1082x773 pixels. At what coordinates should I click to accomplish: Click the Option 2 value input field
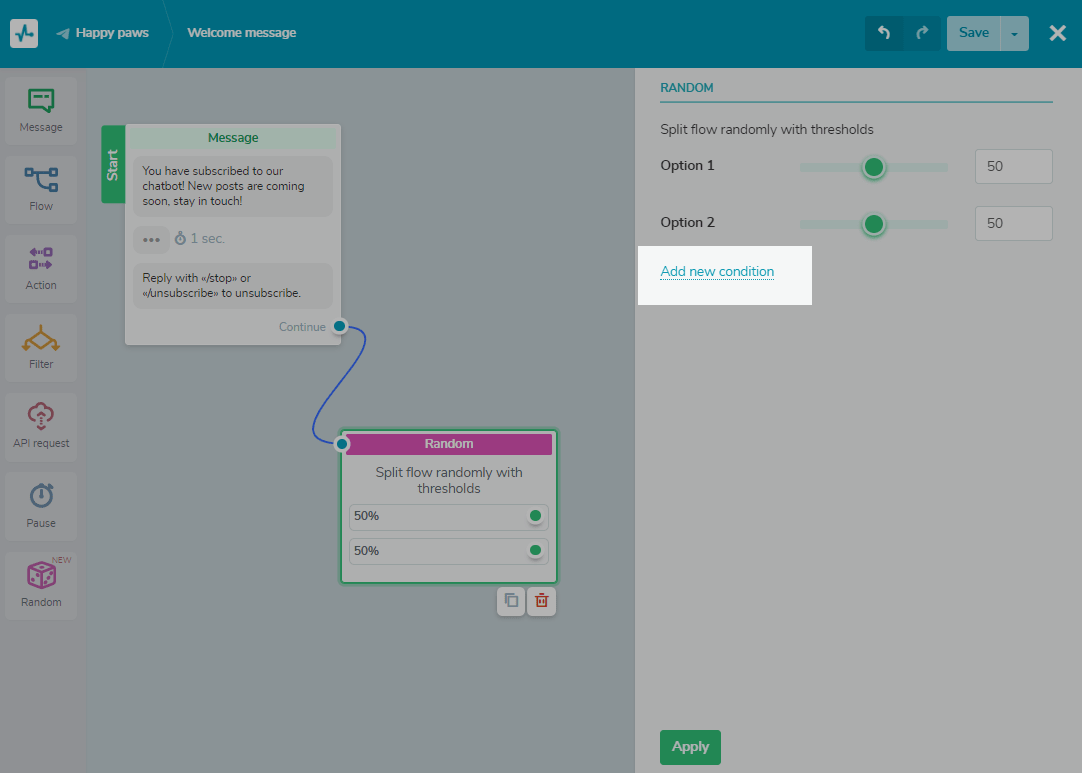click(1013, 223)
